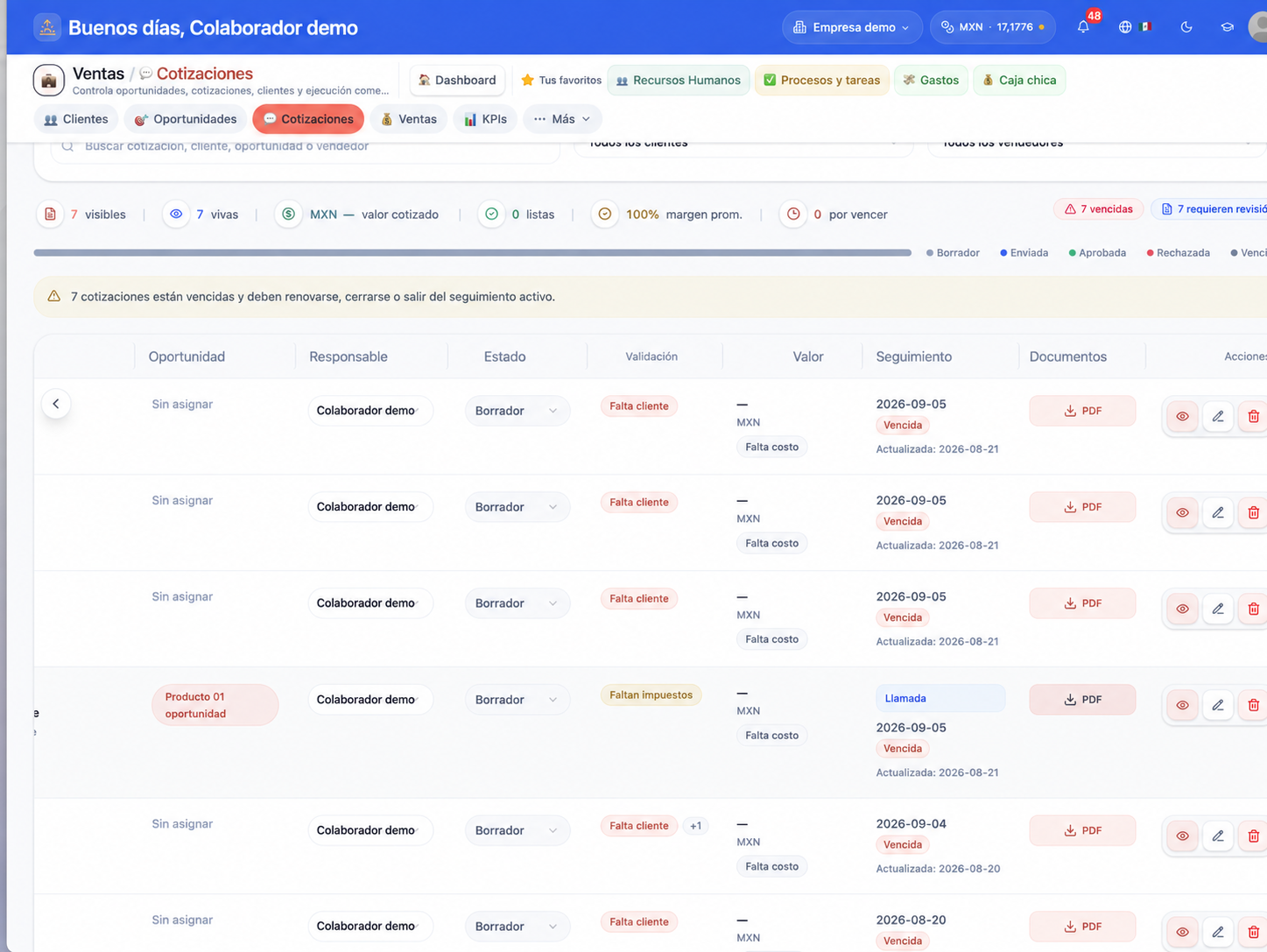Open Colaborador demo dropdown in 2026-09-04 row

tap(370, 830)
